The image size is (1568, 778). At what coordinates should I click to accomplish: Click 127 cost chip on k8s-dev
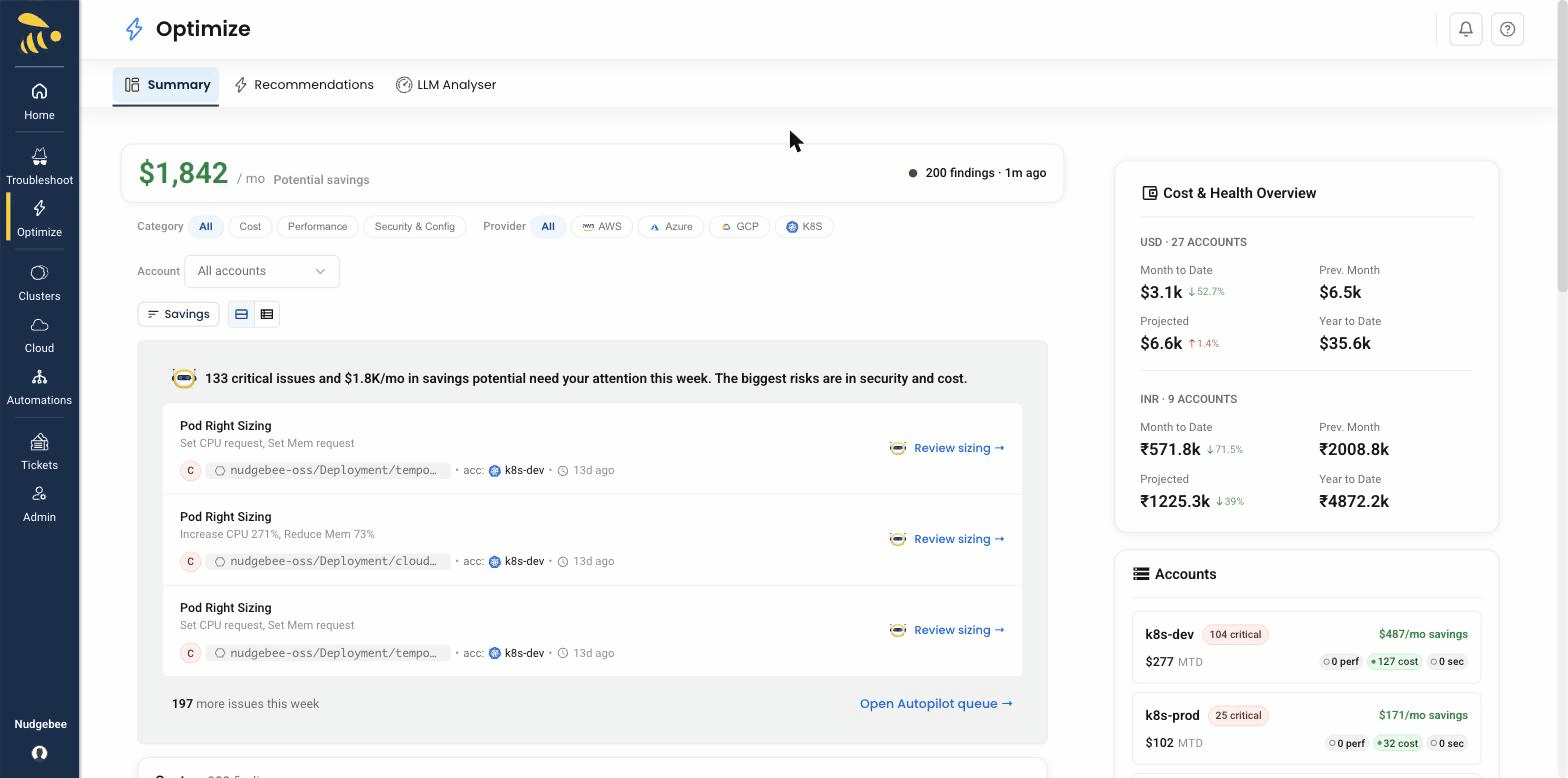click(x=1394, y=662)
